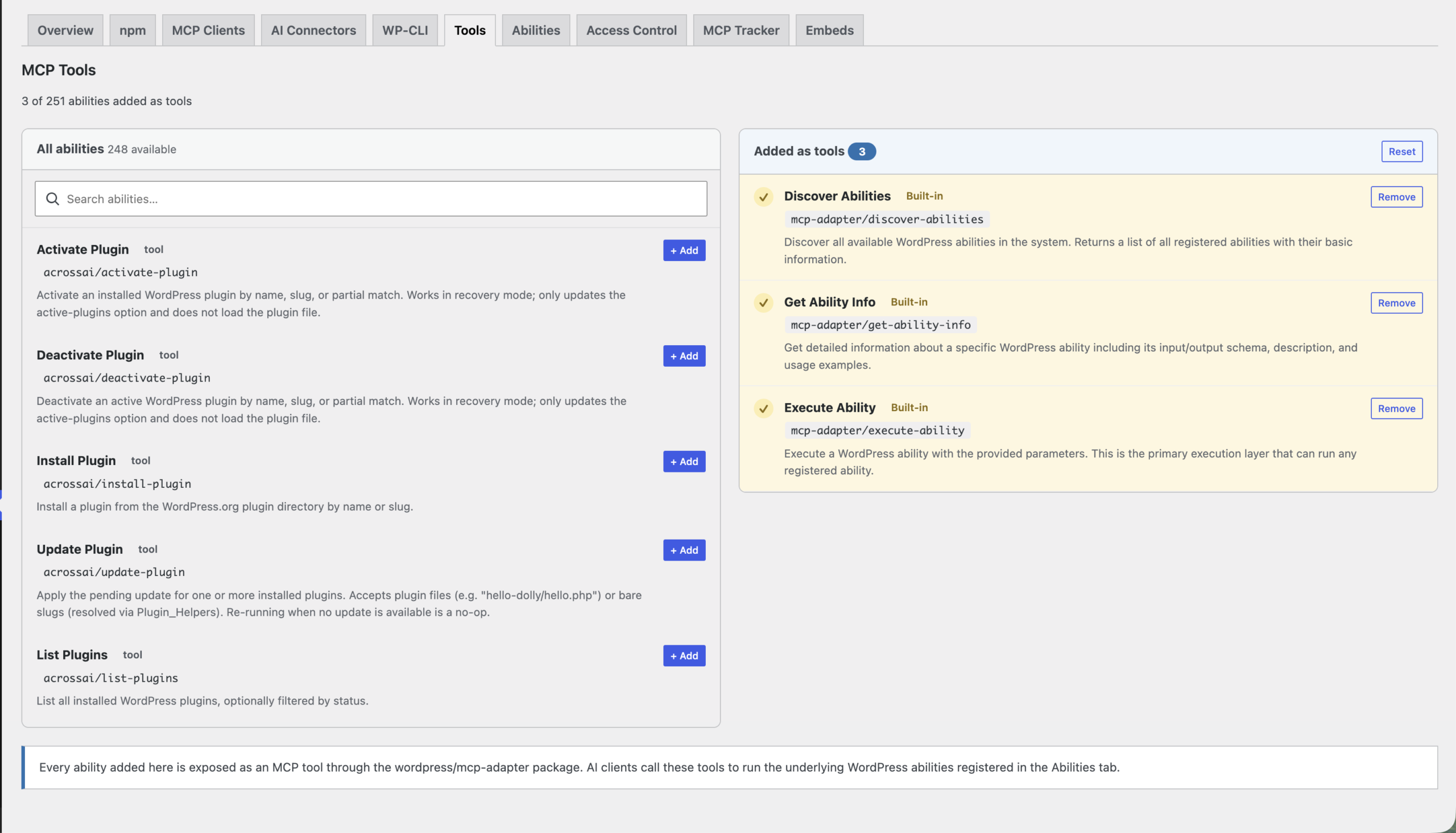Screen dimensions: 1456x833
Task: Open the Overview tab
Action: [65, 30]
